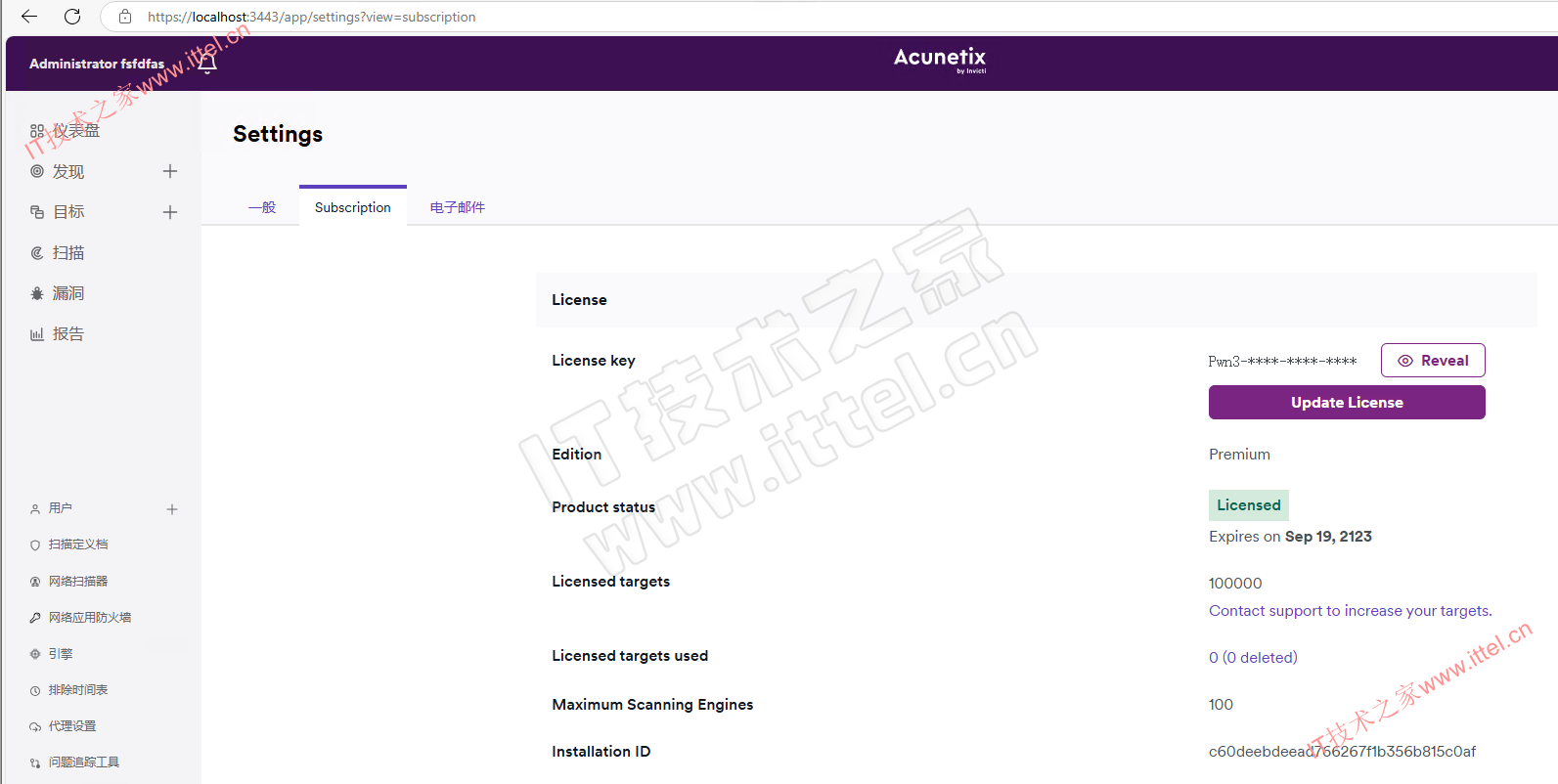Open 用户 settings link
The image size is (1558, 784).
point(61,508)
